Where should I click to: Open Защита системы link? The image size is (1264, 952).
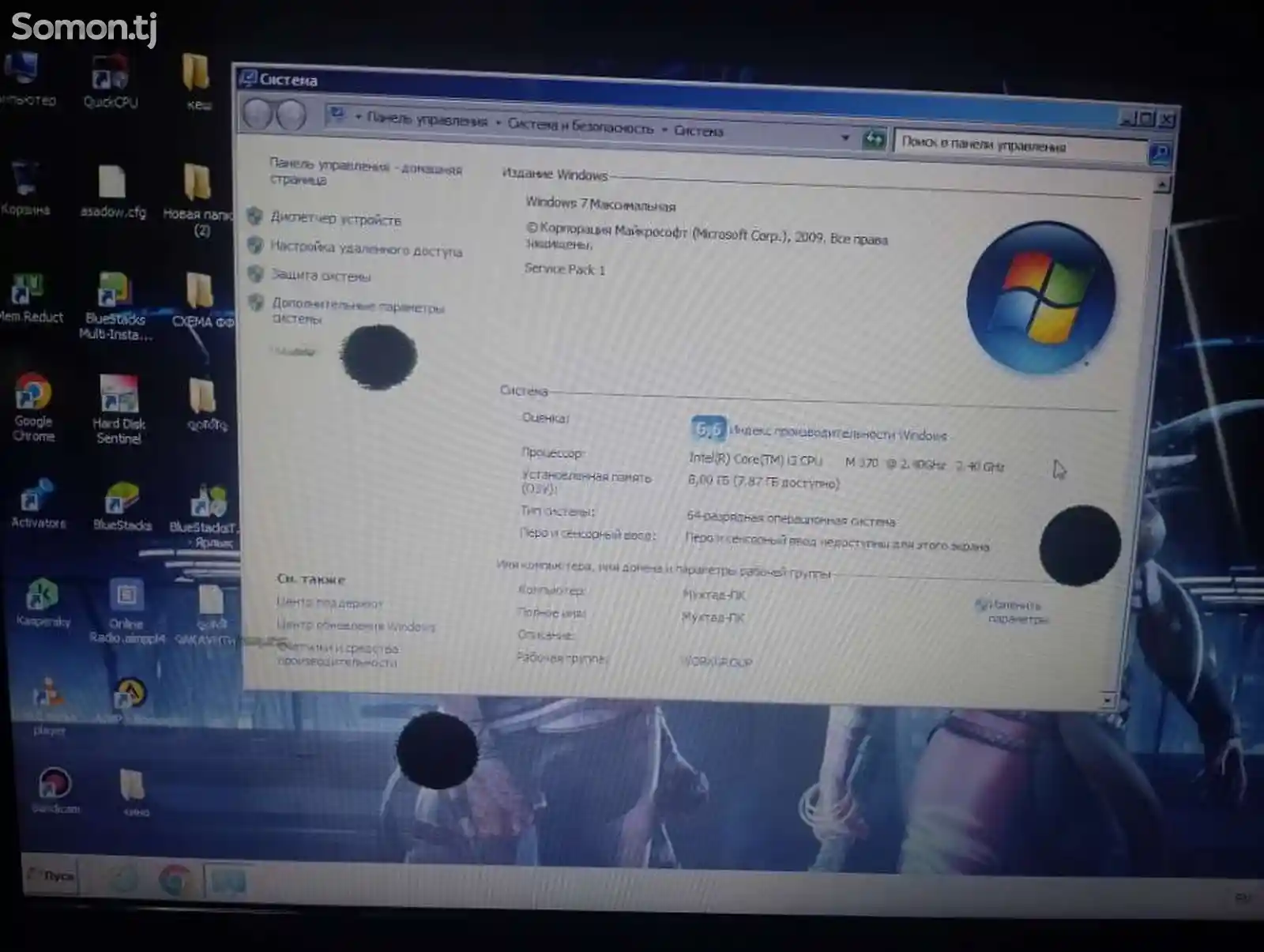pyautogui.click(x=321, y=275)
